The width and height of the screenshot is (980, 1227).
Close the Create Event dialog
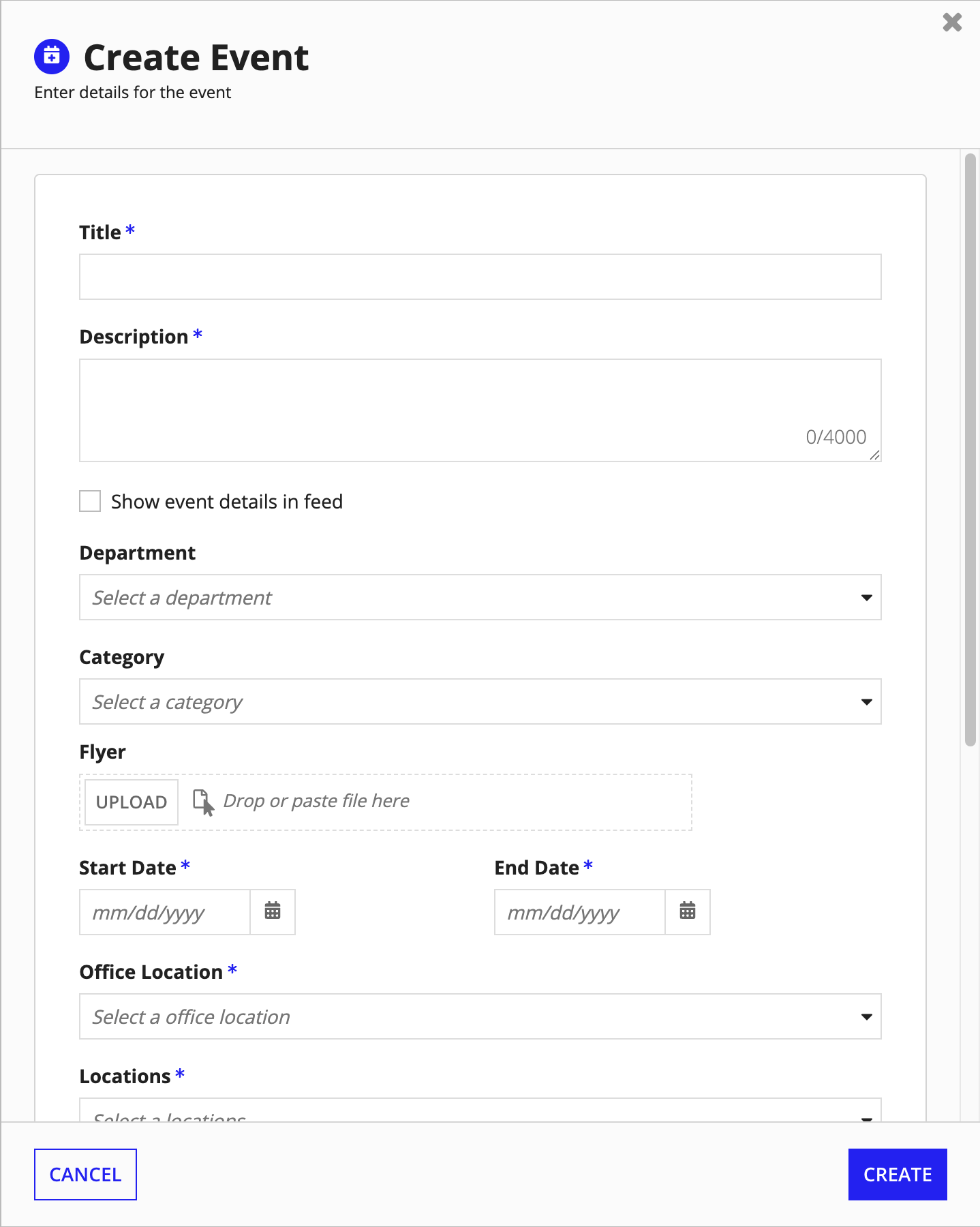952,22
